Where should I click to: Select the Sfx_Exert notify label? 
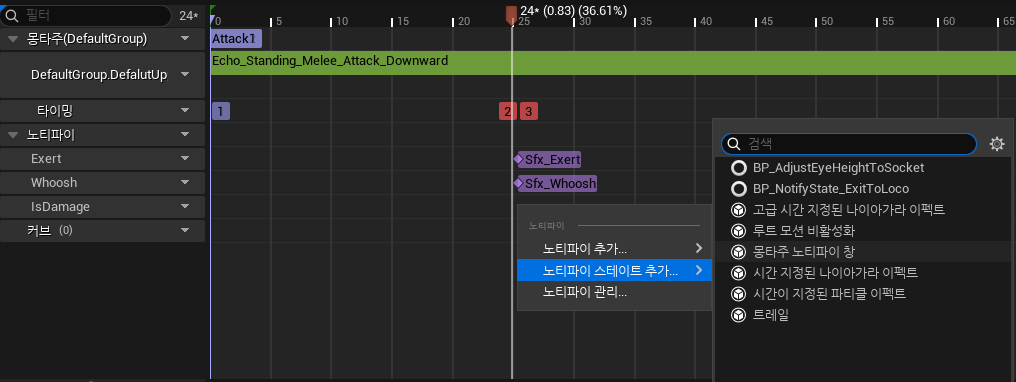tap(552, 159)
